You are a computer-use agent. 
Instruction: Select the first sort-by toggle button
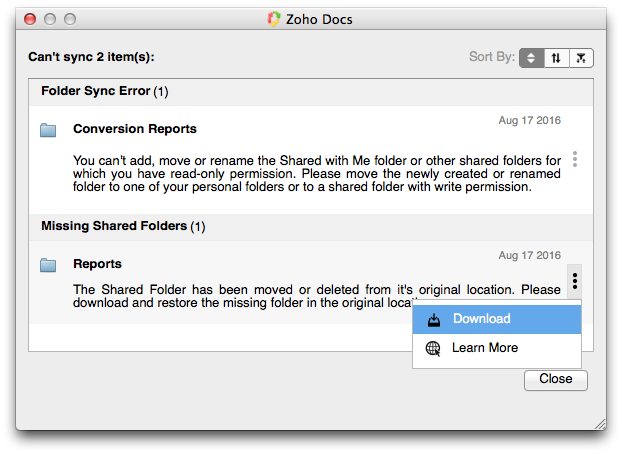[x=532, y=57]
